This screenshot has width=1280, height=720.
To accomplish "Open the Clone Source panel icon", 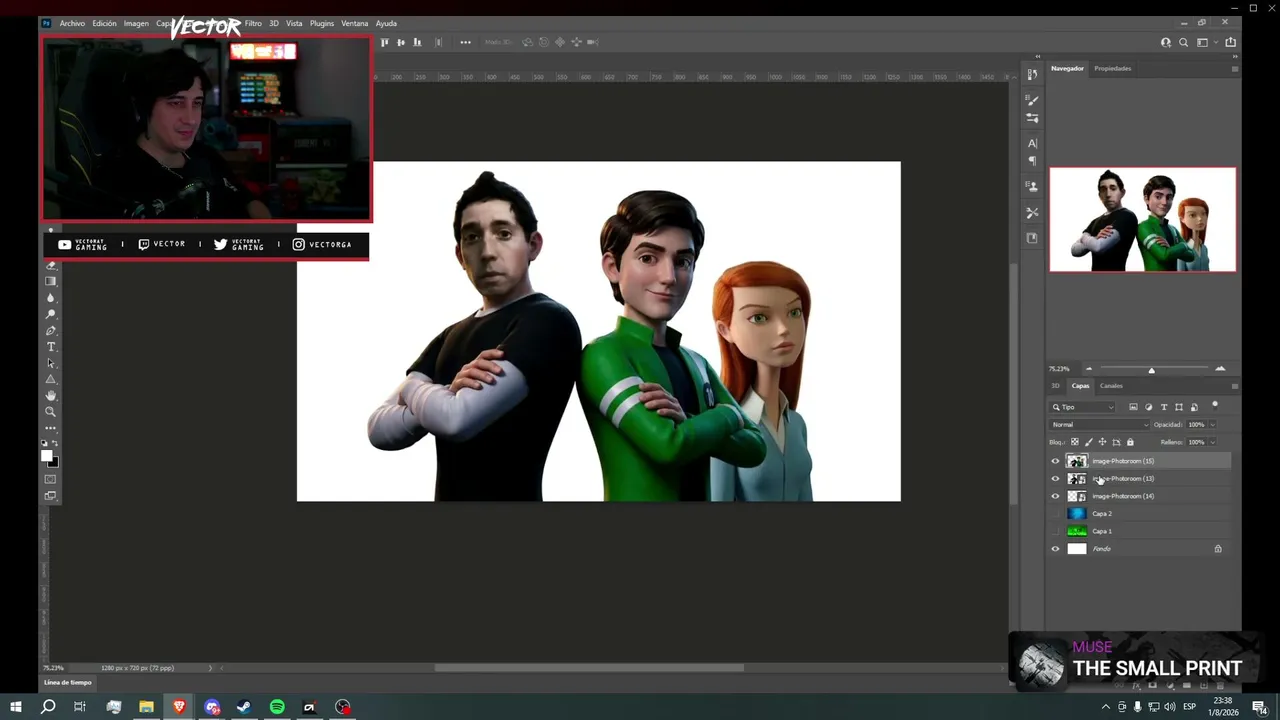I will click(1033, 186).
